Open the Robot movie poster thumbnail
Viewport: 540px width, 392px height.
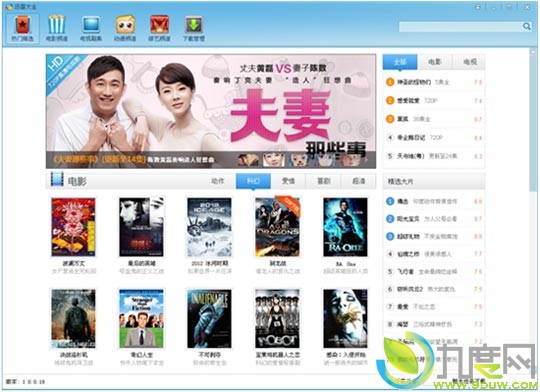pos(277,319)
